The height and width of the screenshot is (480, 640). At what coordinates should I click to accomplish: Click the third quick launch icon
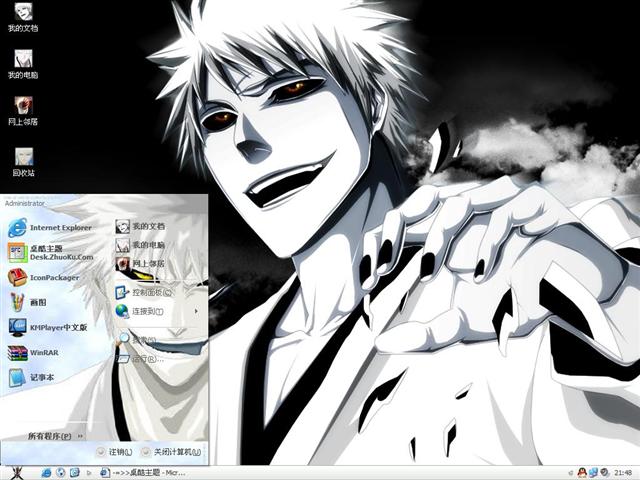74,473
